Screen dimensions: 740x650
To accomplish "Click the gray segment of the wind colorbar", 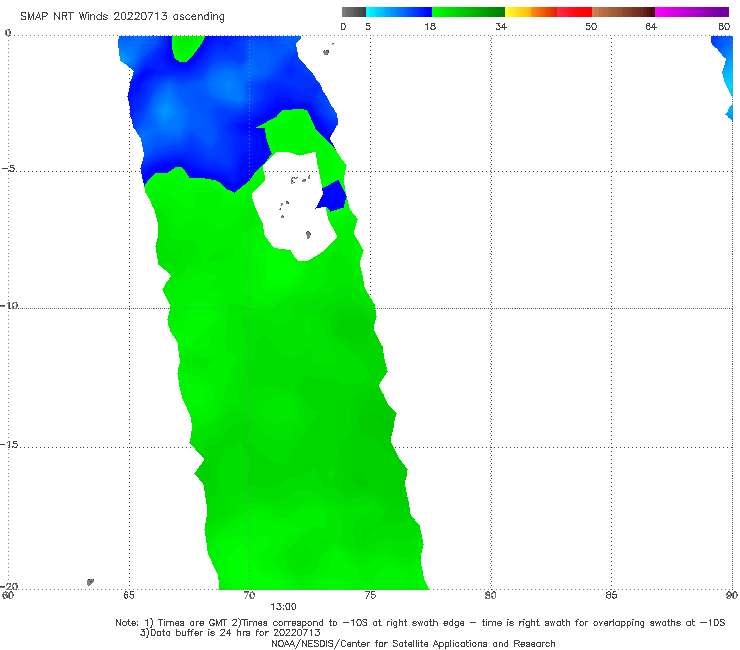I will coord(354,12).
